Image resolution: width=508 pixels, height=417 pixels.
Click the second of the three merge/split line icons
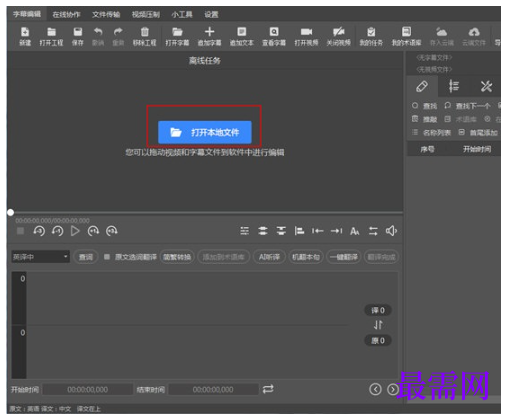point(263,231)
